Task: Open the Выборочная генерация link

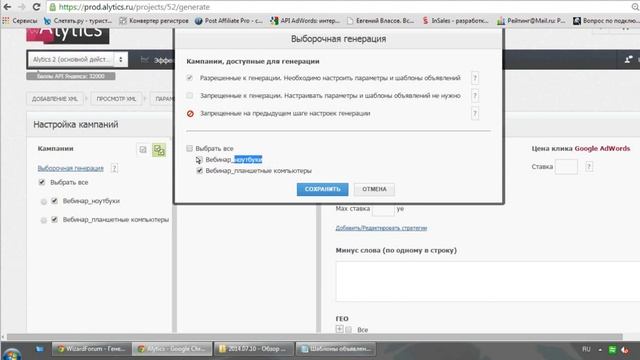Action: click(x=71, y=168)
